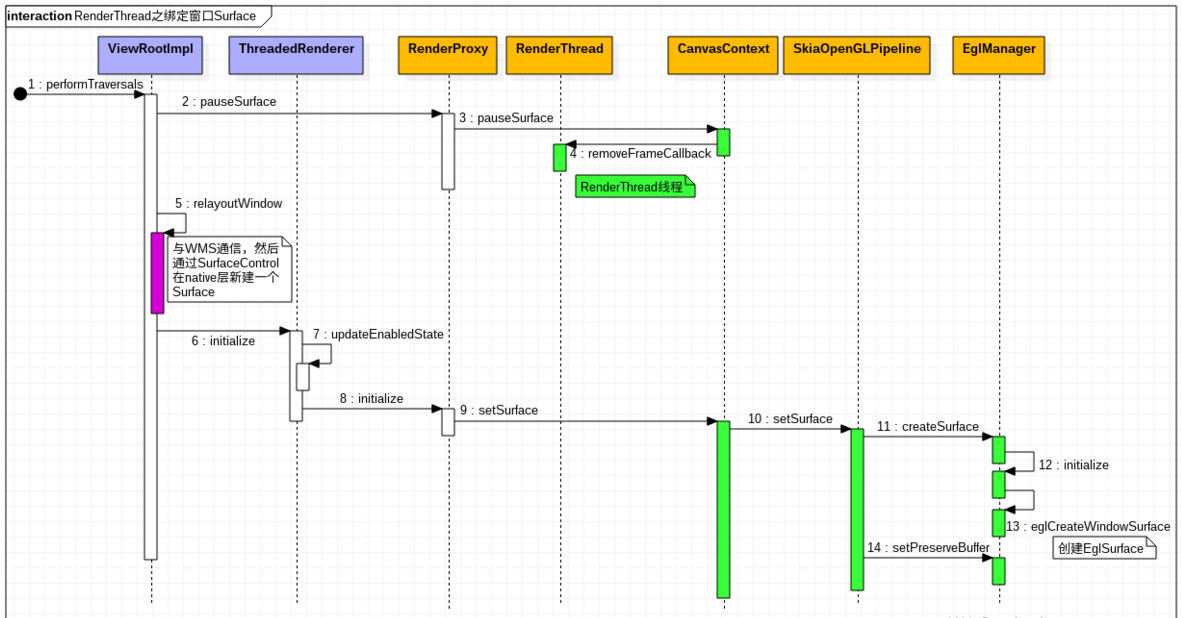Click the '12 : initialize' message label

coord(1073,465)
